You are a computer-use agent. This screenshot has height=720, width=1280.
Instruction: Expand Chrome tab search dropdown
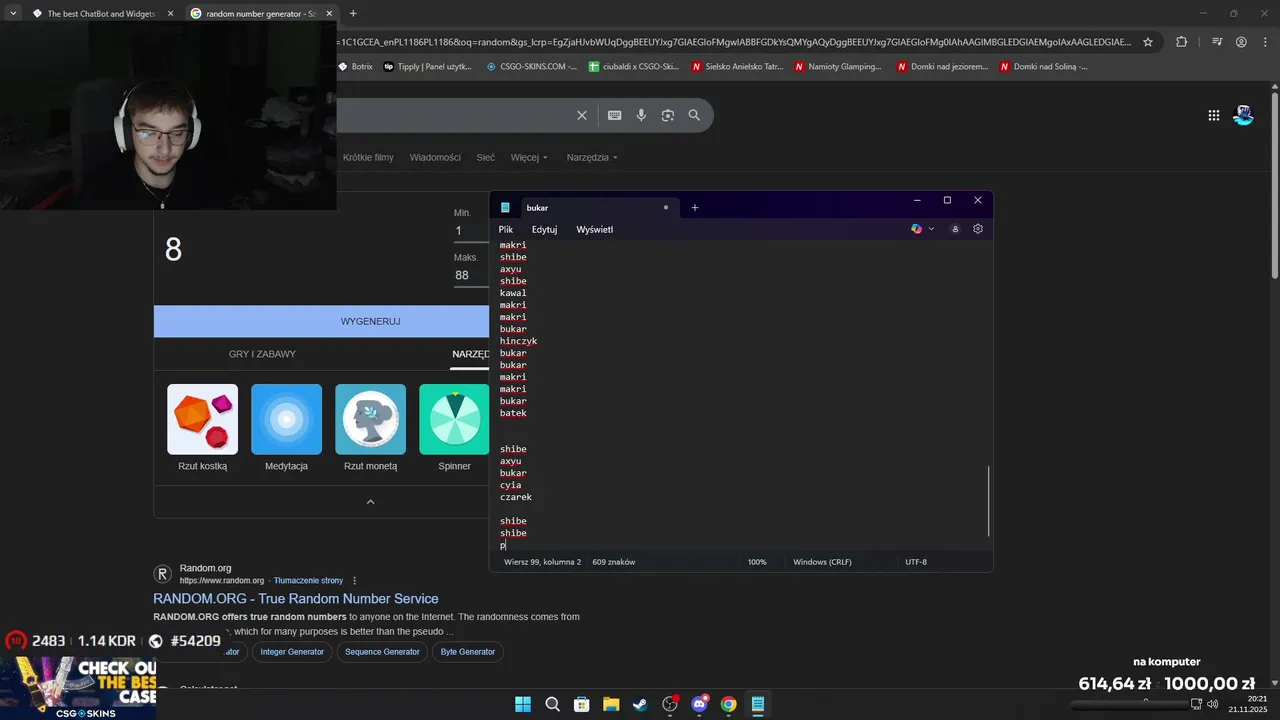[x=13, y=13]
